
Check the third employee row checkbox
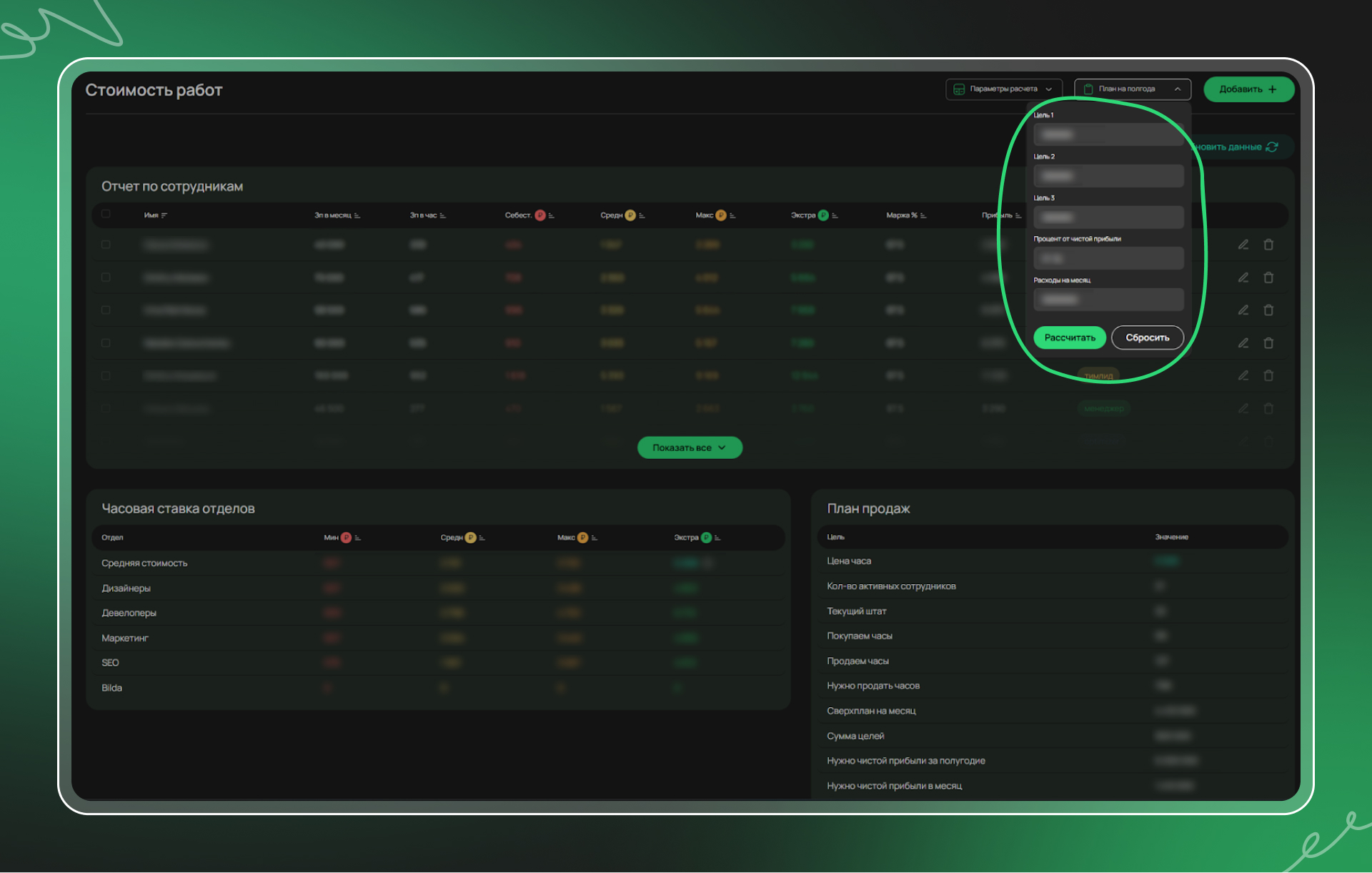tap(106, 310)
